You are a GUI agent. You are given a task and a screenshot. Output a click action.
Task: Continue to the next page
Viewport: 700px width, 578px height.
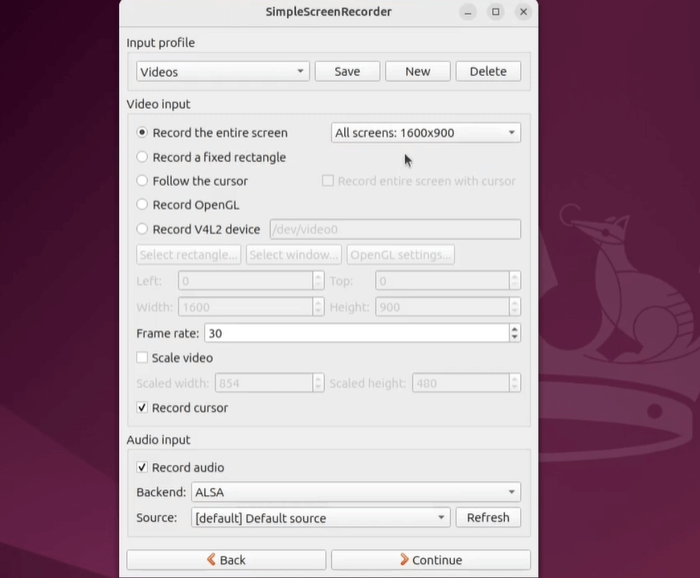click(x=431, y=560)
